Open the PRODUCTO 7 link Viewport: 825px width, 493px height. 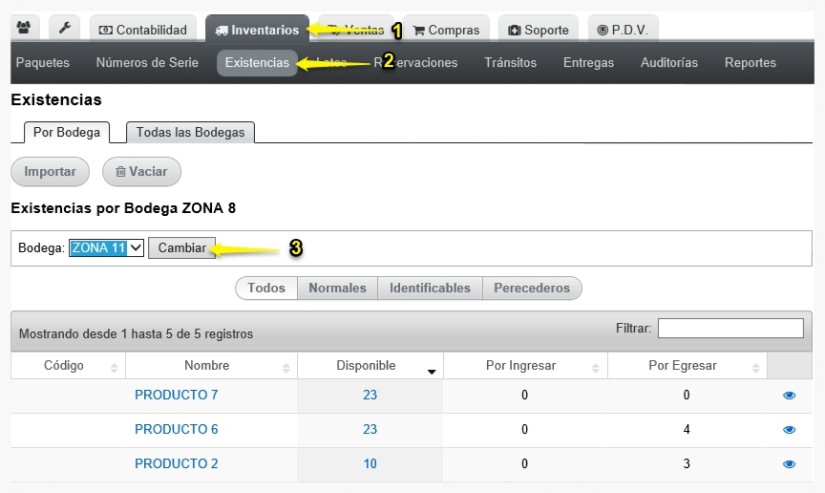pos(176,395)
